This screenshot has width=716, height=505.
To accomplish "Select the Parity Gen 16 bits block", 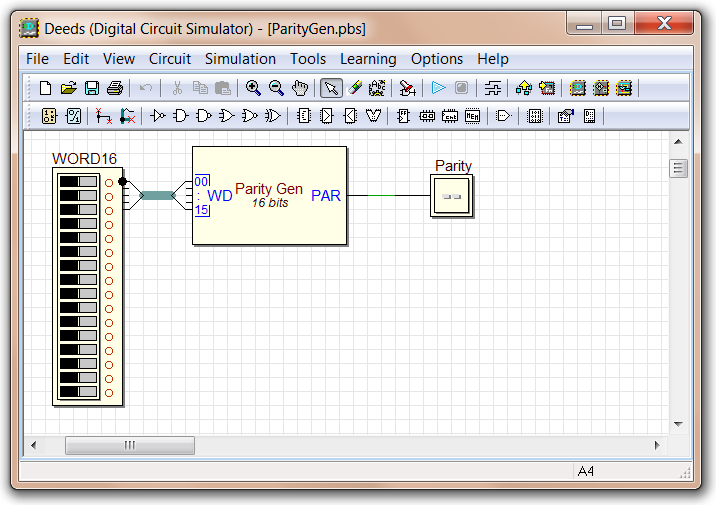I will pos(269,195).
